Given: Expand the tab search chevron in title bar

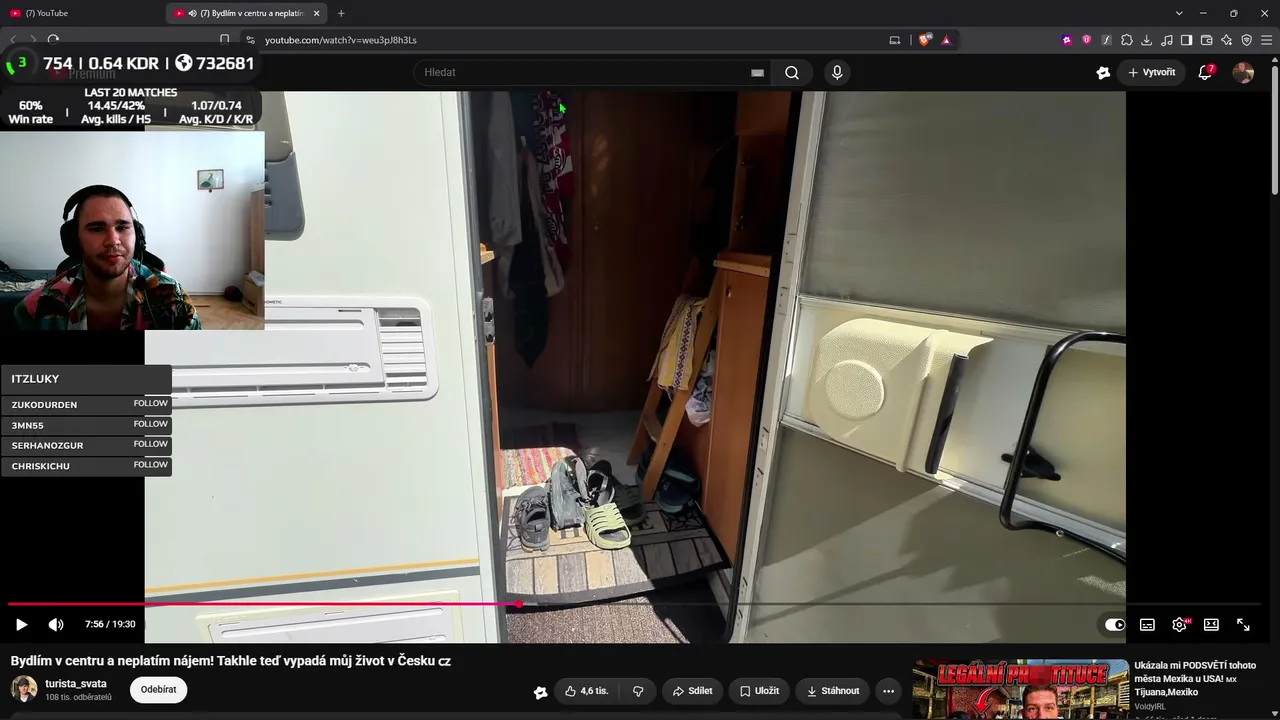Looking at the screenshot, I should coord(1179,13).
